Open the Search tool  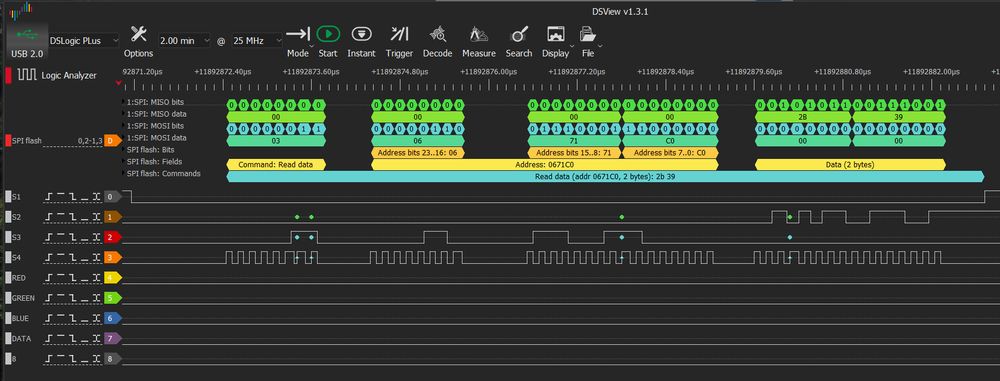[520, 34]
